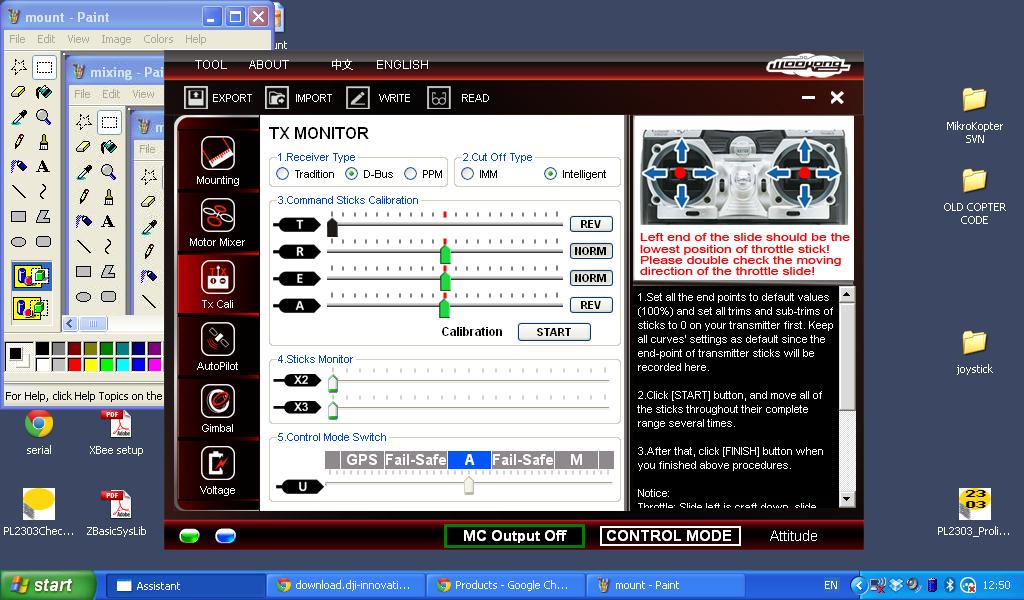Switch language to ENGLISH
The image size is (1024, 600).
pyautogui.click(x=402, y=64)
